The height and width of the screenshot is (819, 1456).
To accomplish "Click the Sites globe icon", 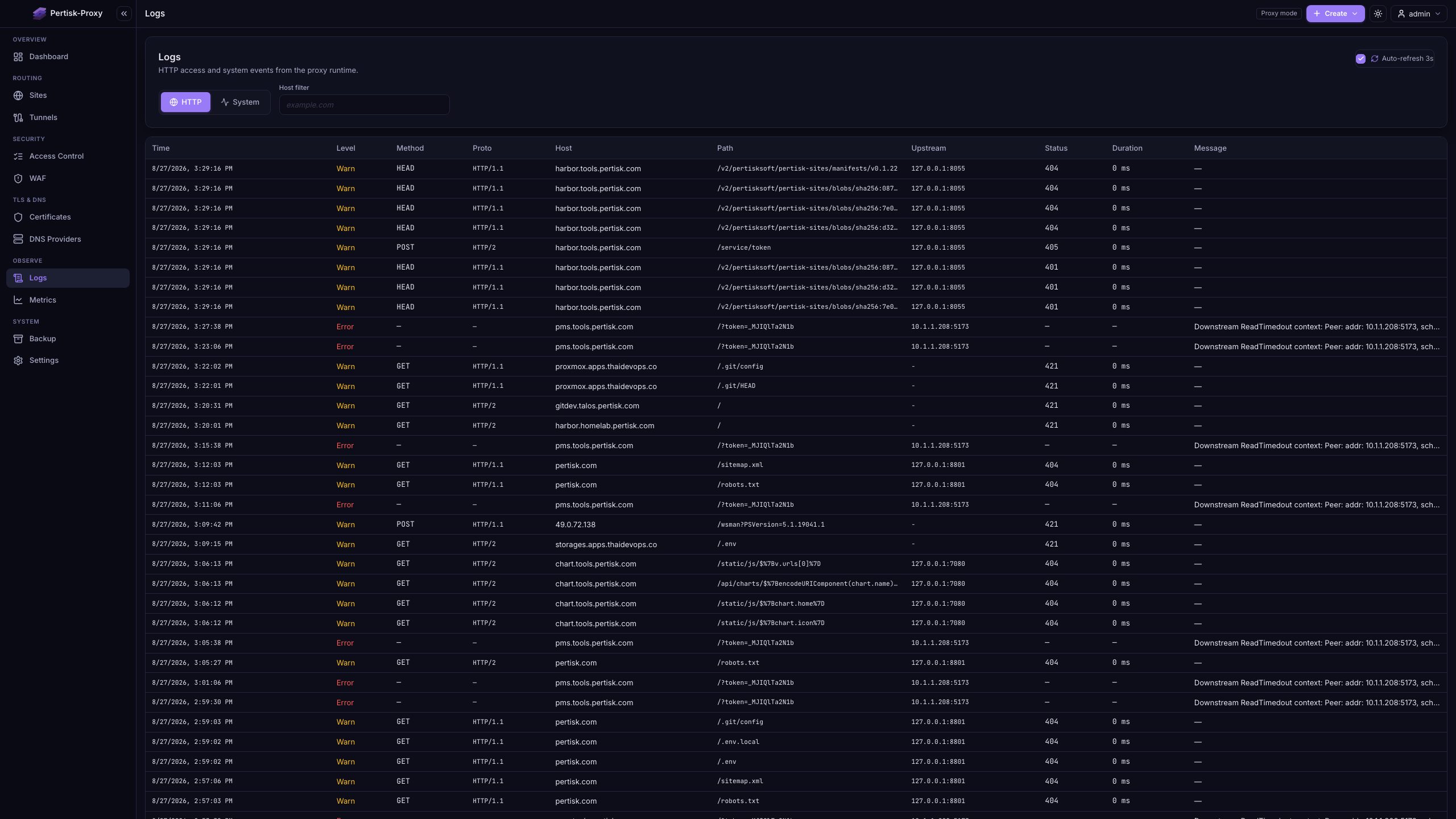I will tap(18, 96).
